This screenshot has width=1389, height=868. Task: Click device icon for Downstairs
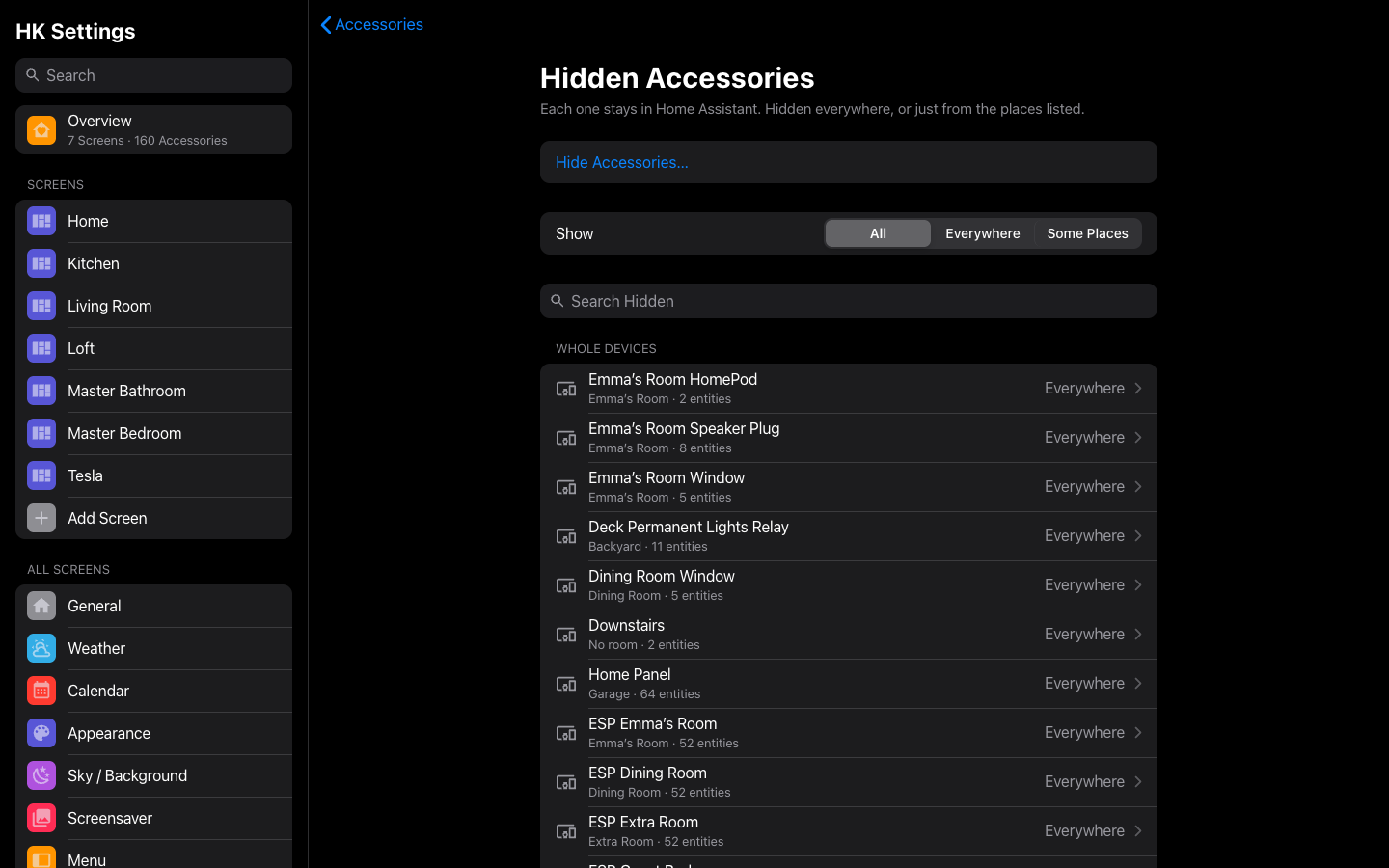[x=566, y=635]
